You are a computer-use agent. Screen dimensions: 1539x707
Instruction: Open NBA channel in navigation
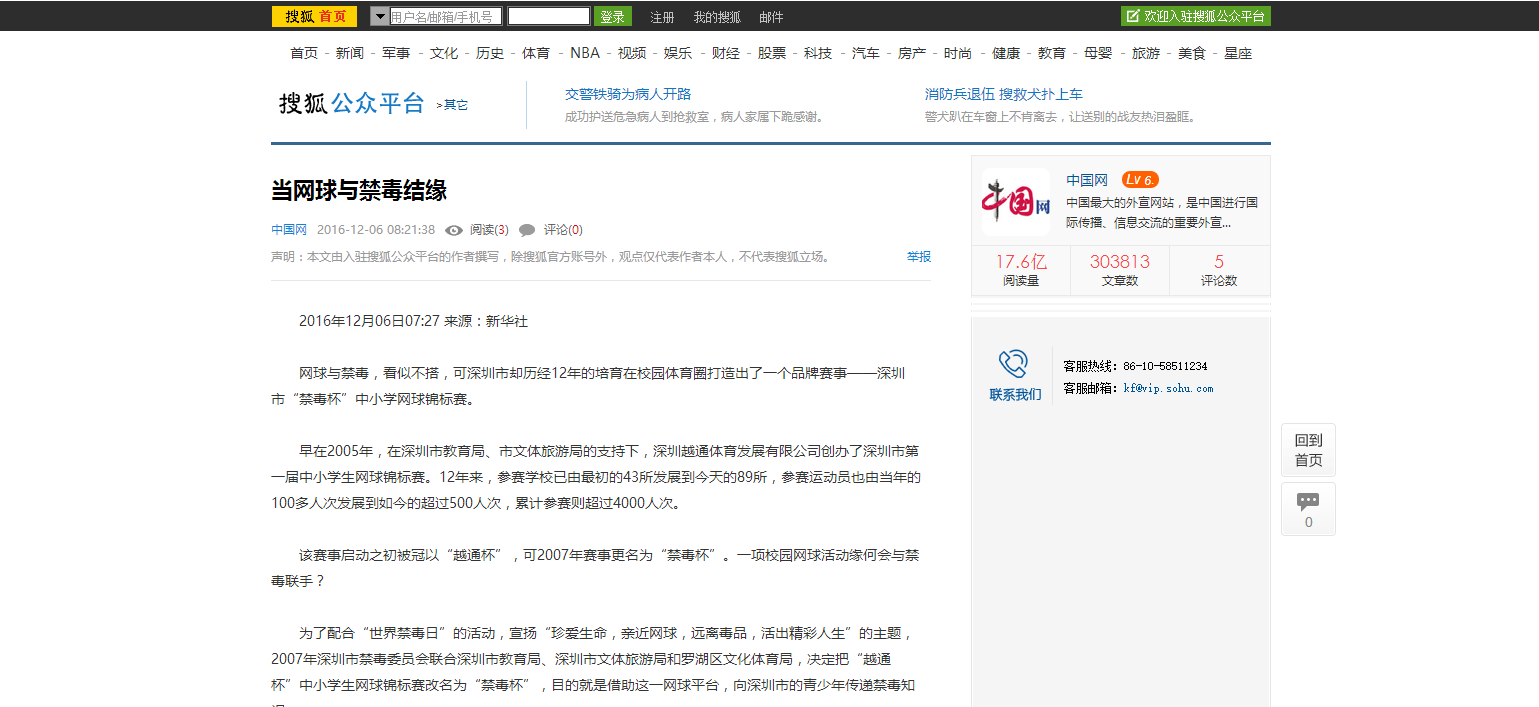tap(585, 53)
